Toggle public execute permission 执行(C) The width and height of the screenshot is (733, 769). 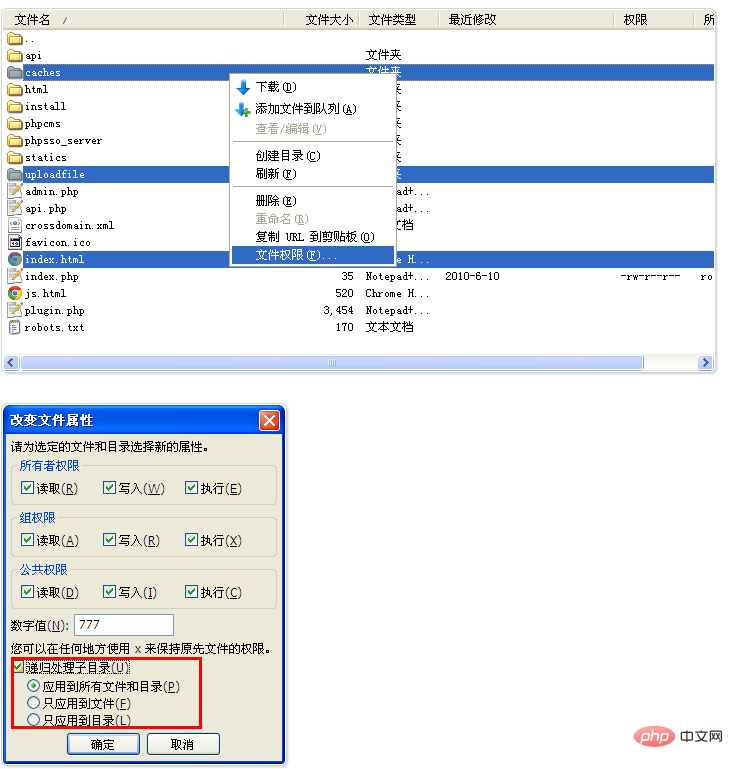(x=191, y=592)
